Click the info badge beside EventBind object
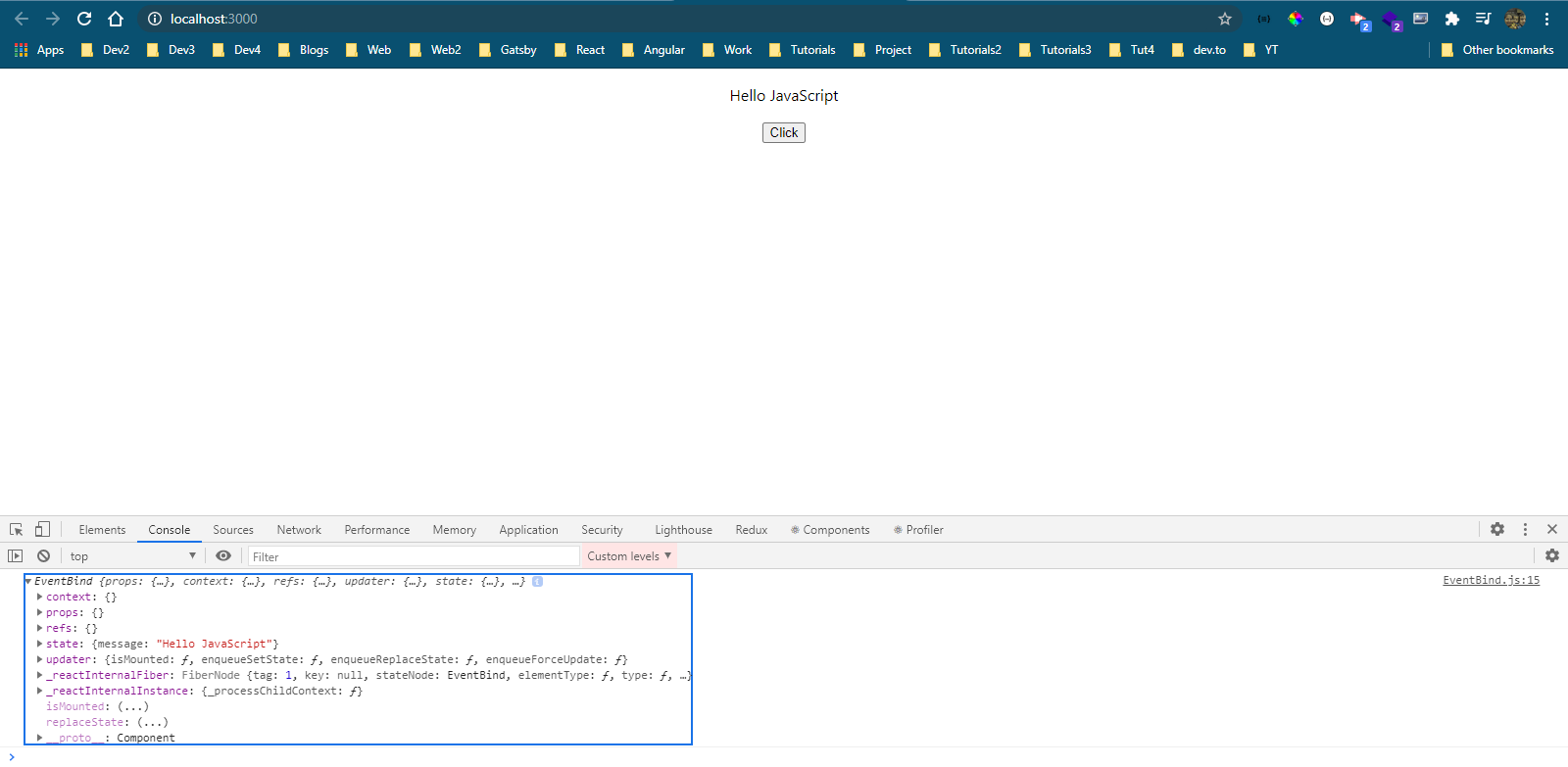 tap(538, 581)
